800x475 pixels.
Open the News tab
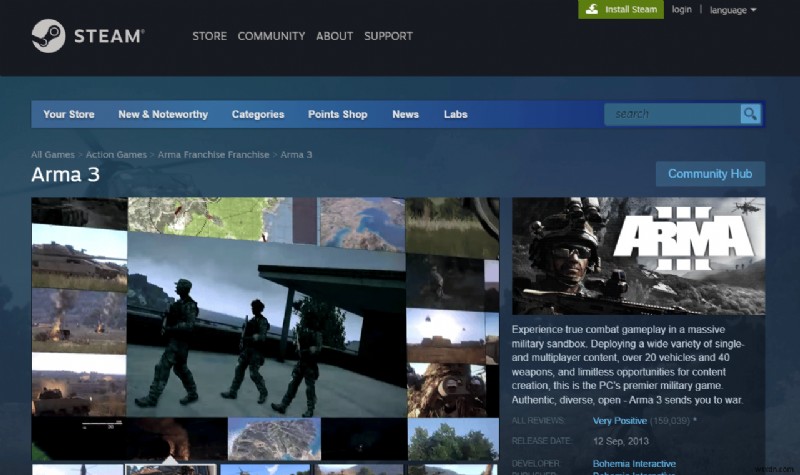(406, 114)
